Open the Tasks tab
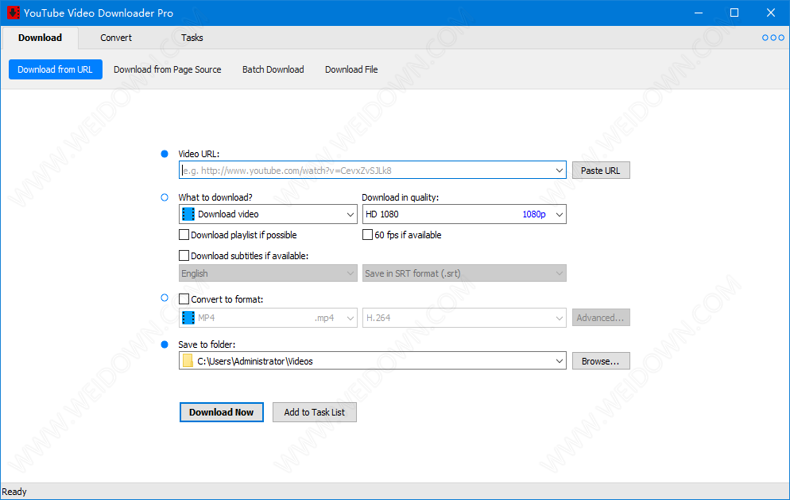Screen dimensions: 790x500 pos(192,38)
